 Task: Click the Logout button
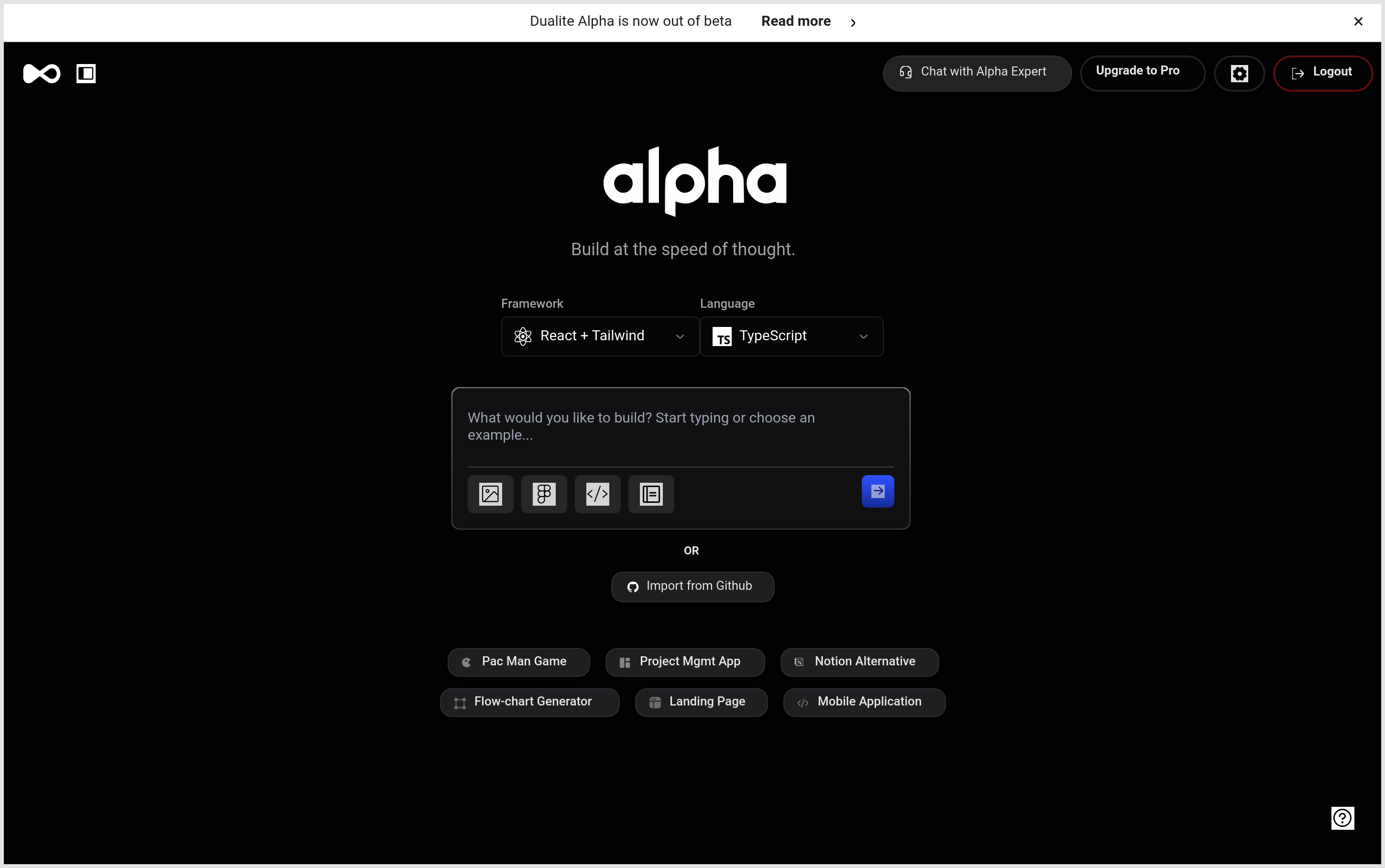click(1322, 72)
